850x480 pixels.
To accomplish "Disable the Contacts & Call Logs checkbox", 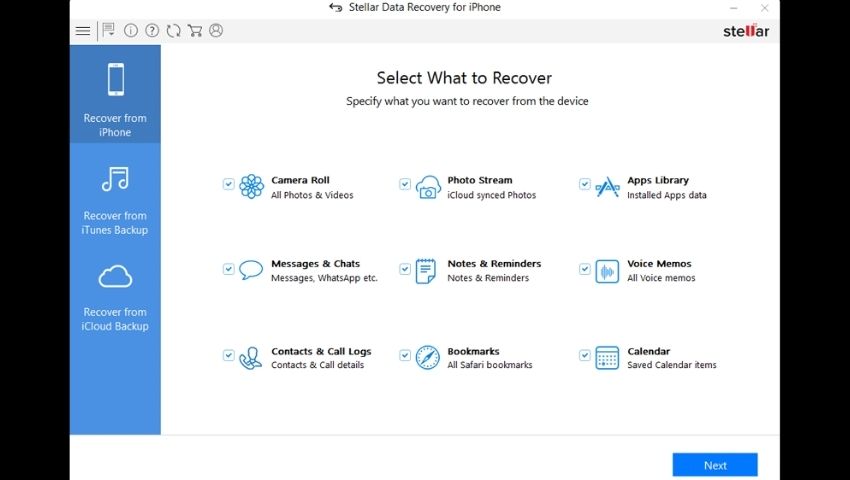I will 229,355.
